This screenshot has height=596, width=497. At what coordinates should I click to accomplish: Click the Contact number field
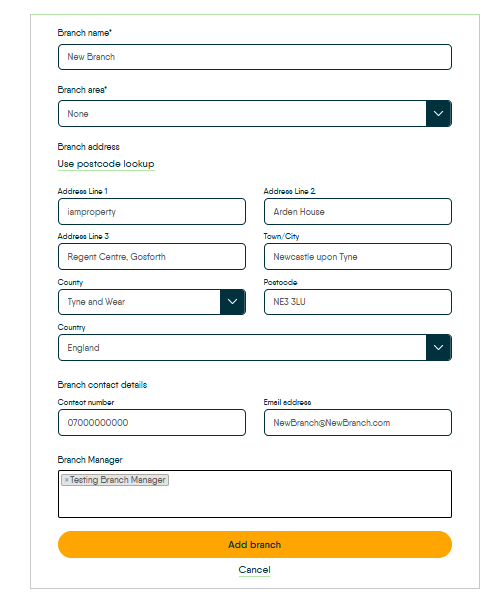pos(152,423)
